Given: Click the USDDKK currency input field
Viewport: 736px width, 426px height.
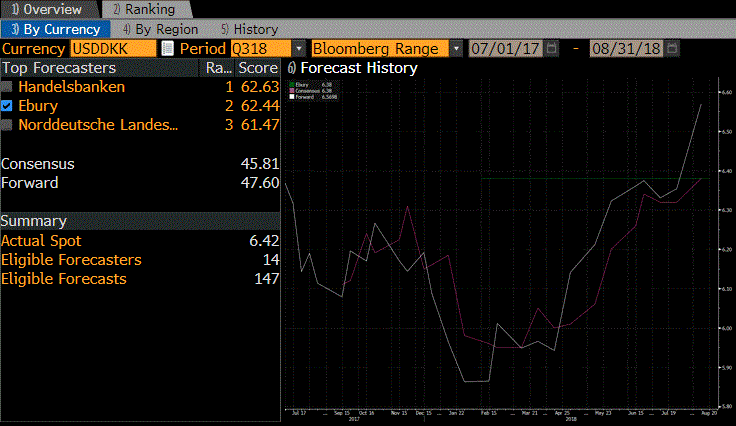Looking at the screenshot, I should (x=113, y=48).
